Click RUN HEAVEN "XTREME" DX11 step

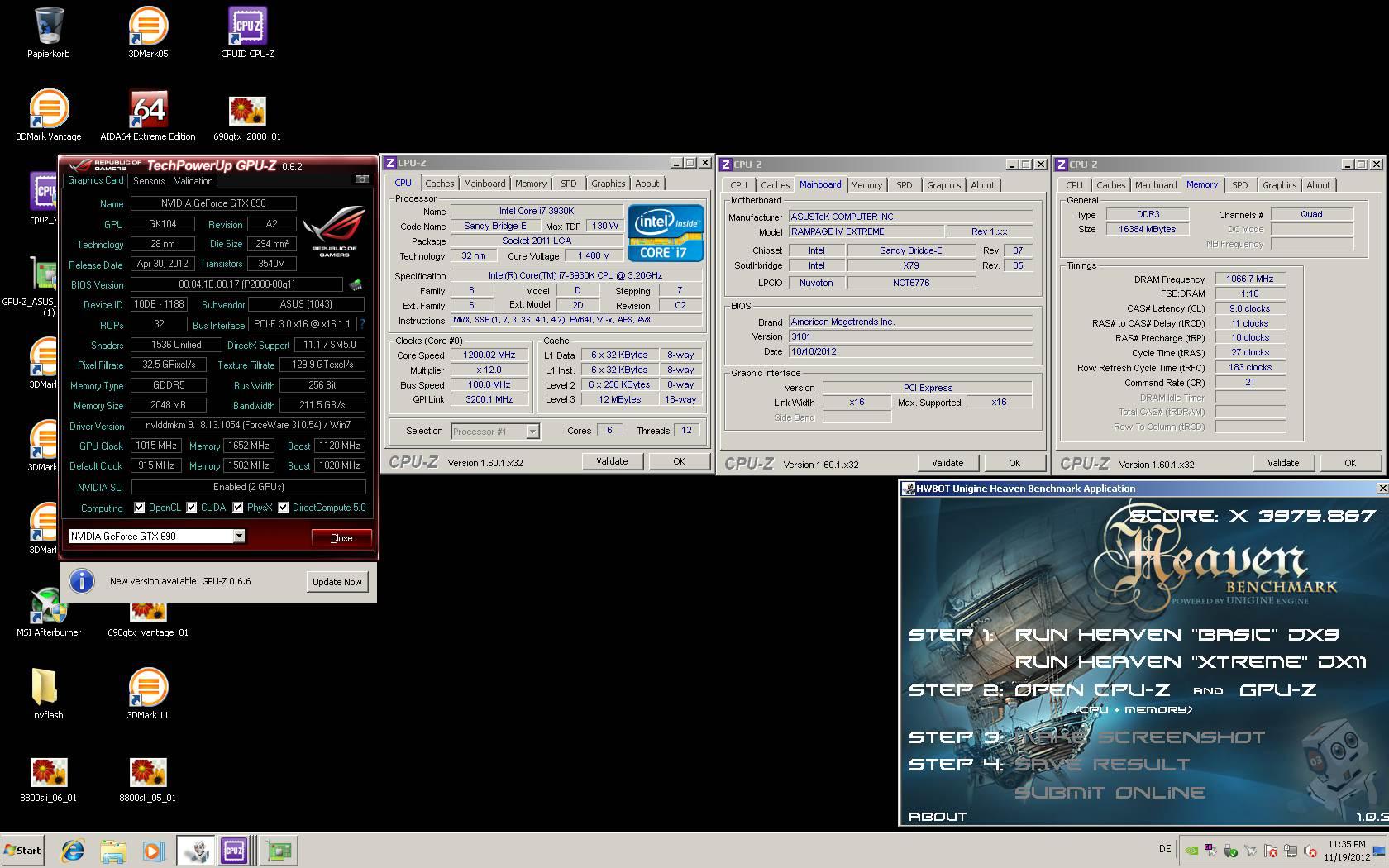pyautogui.click(x=1191, y=661)
